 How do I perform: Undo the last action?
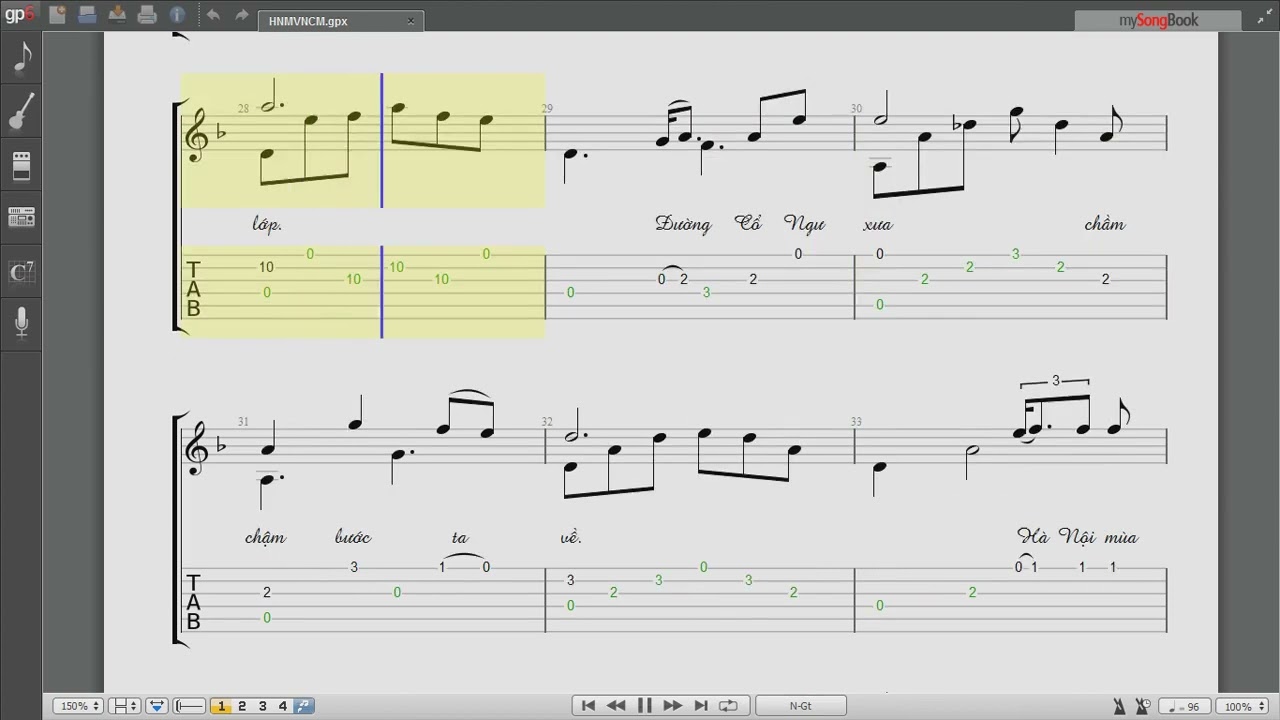[x=213, y=15]
